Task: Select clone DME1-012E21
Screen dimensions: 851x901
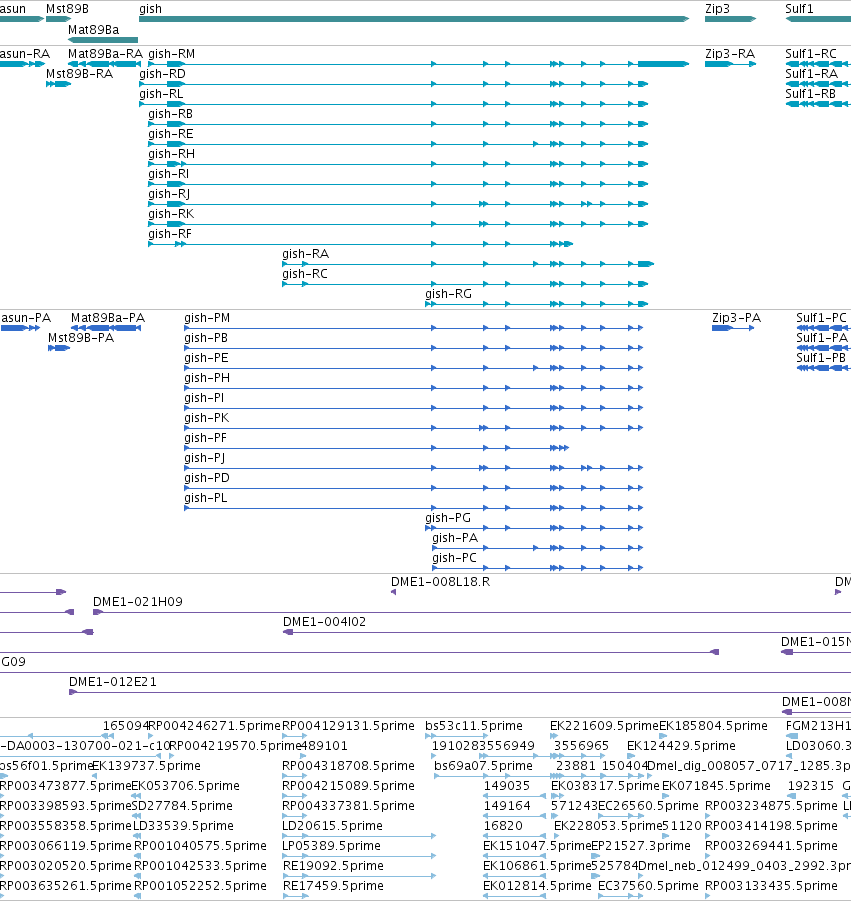Action: (113, 681)
